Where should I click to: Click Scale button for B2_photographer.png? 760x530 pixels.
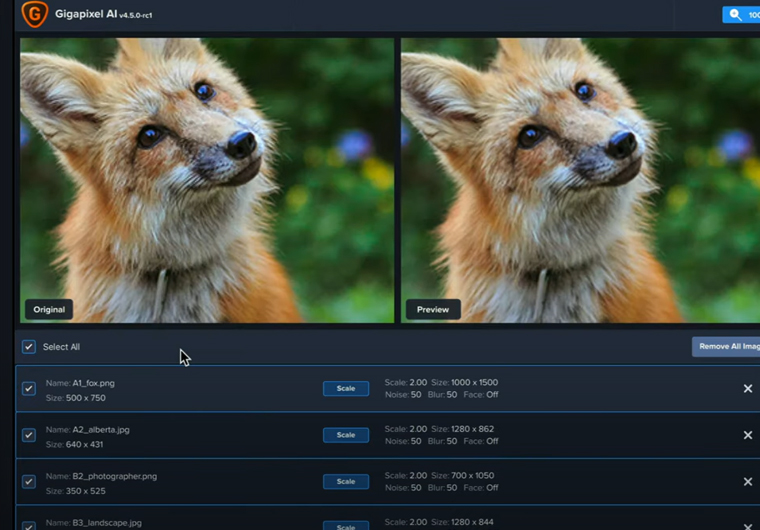346,482
